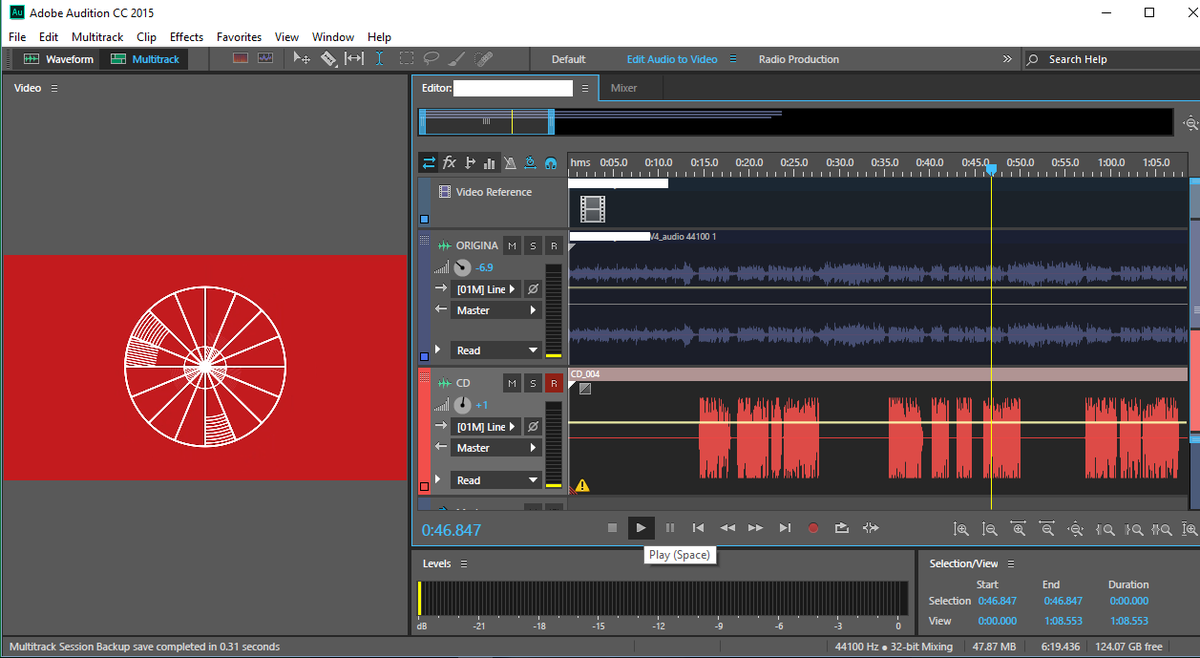Show the spectral frequency display
The height and width of the screenshot is (658, 1200).
click(x=240, y=59)
